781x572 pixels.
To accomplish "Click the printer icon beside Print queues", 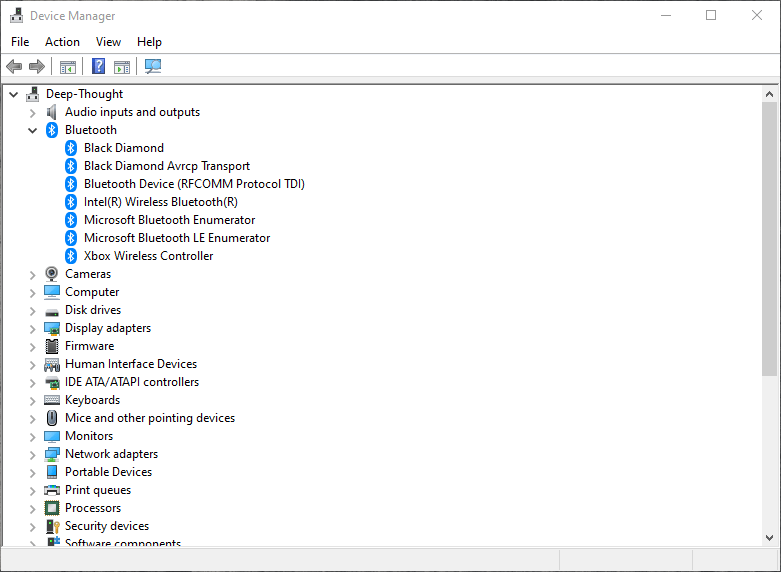I will (52, 490).
